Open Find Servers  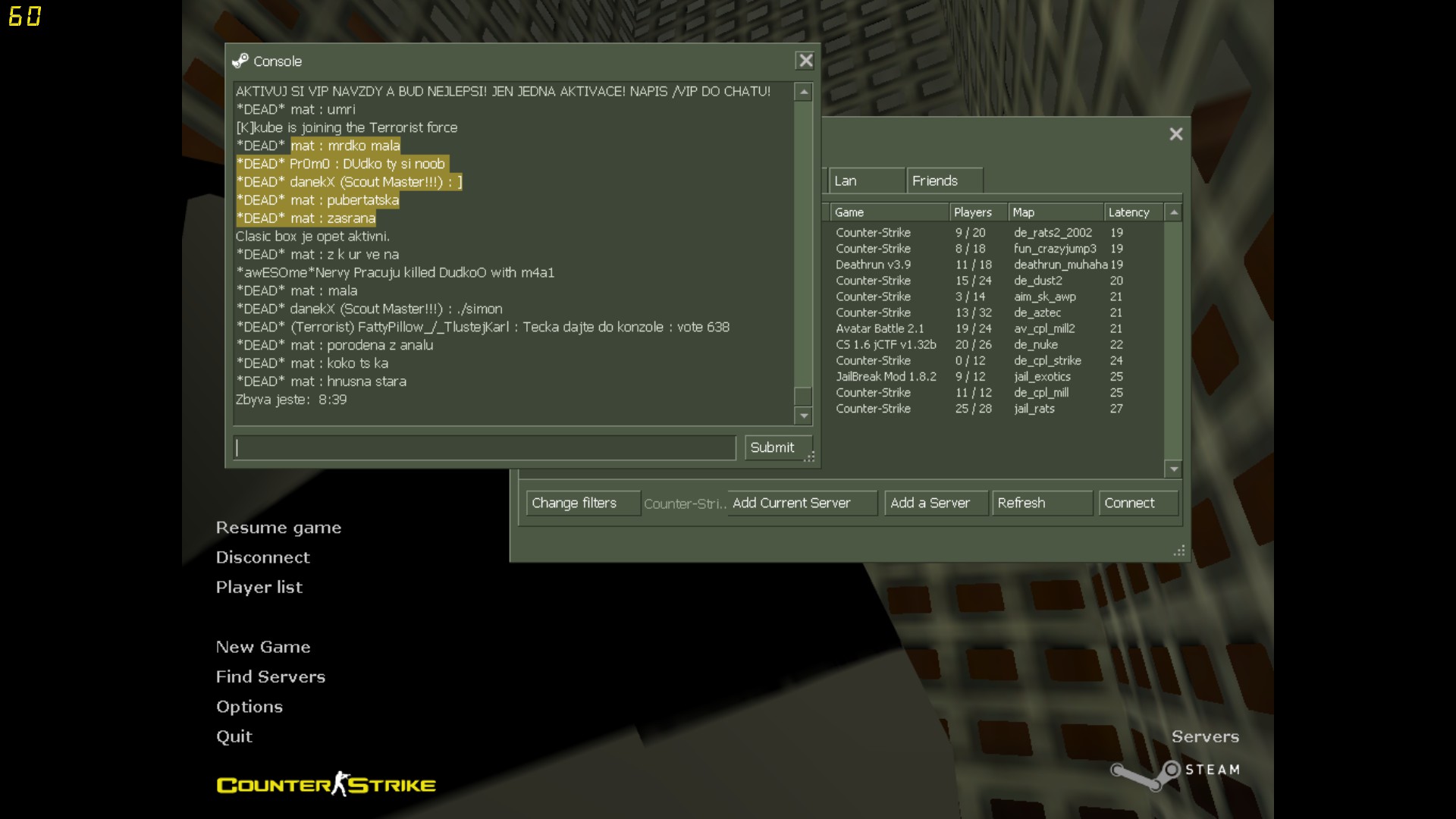[x=270, y=676]
